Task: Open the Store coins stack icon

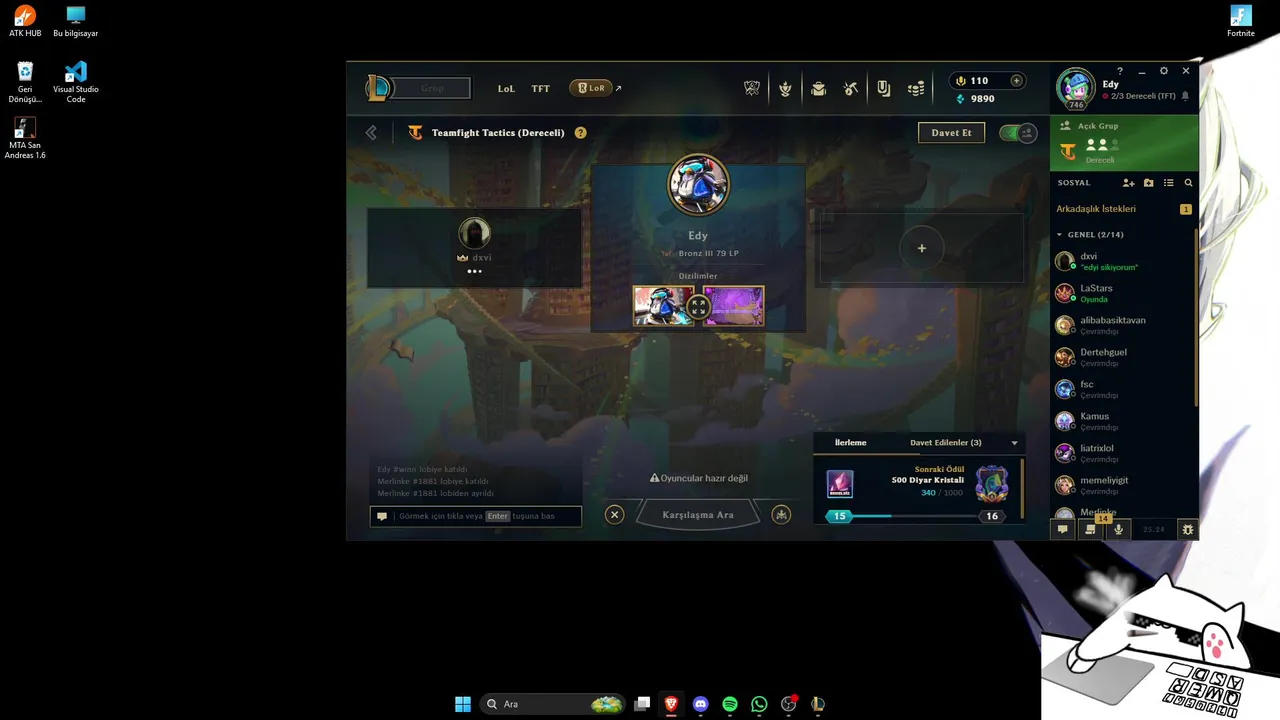Action: click(x=916, y=89)
